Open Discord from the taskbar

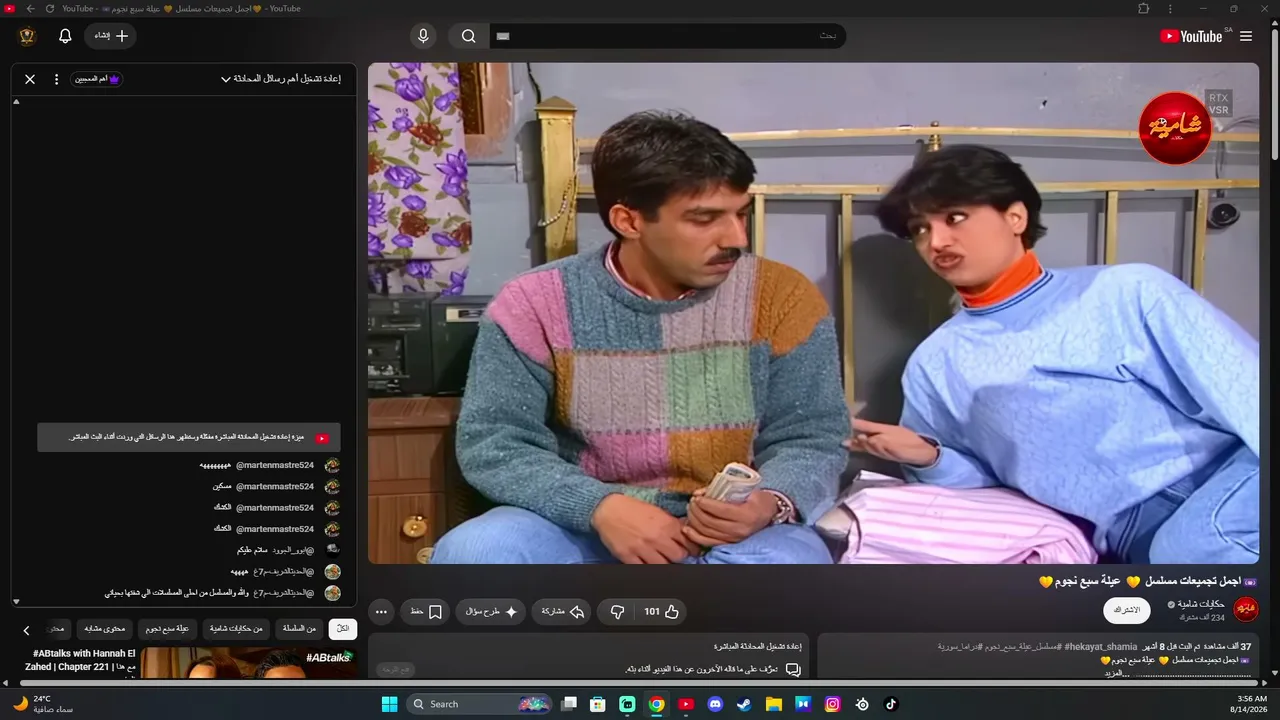point(715,704)
